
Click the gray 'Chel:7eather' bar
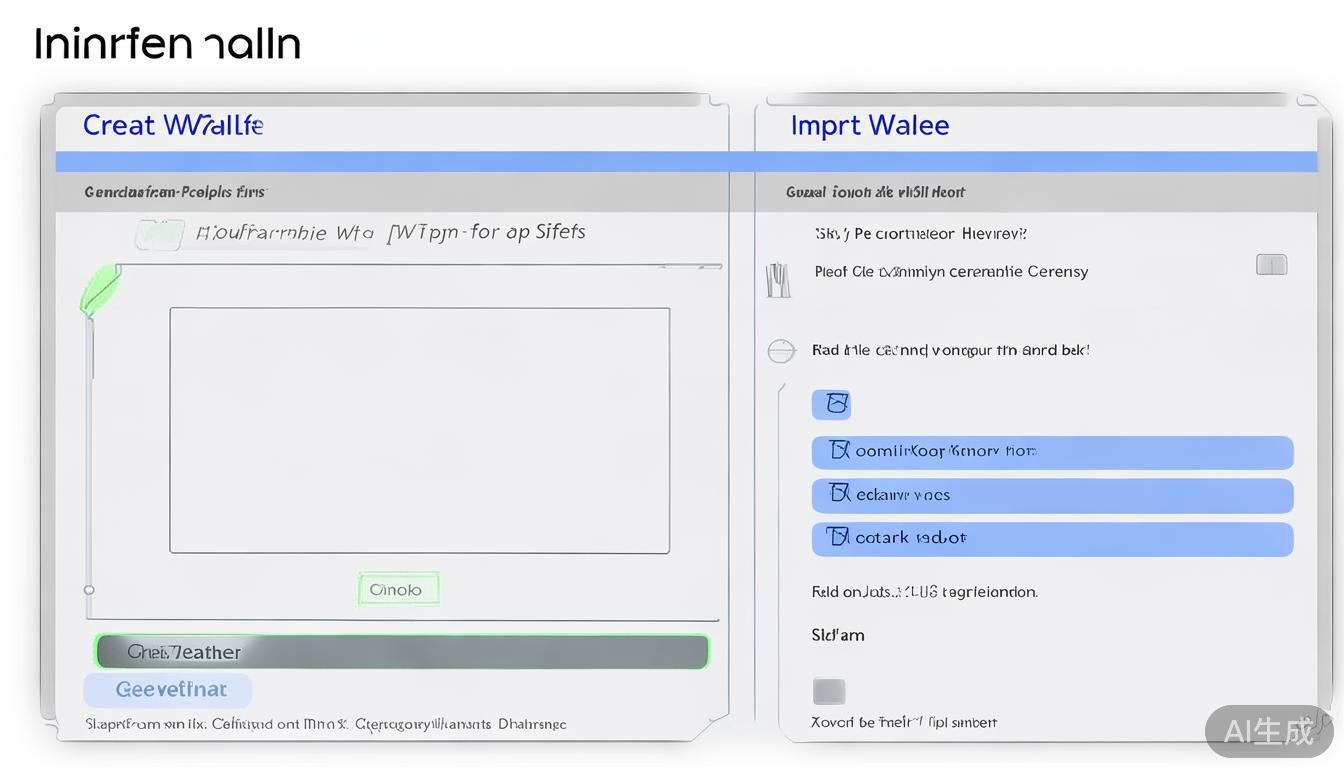pyautogui.click(x=402, y=652)
